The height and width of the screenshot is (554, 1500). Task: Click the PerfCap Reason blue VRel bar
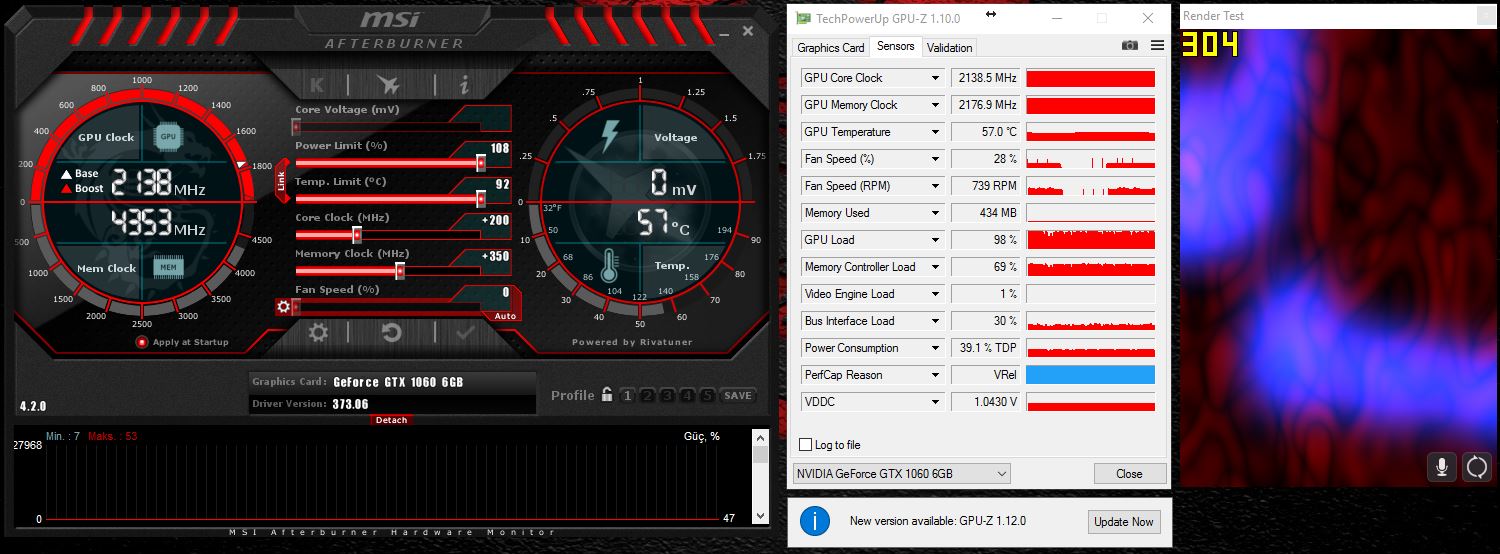(1090, 375)
